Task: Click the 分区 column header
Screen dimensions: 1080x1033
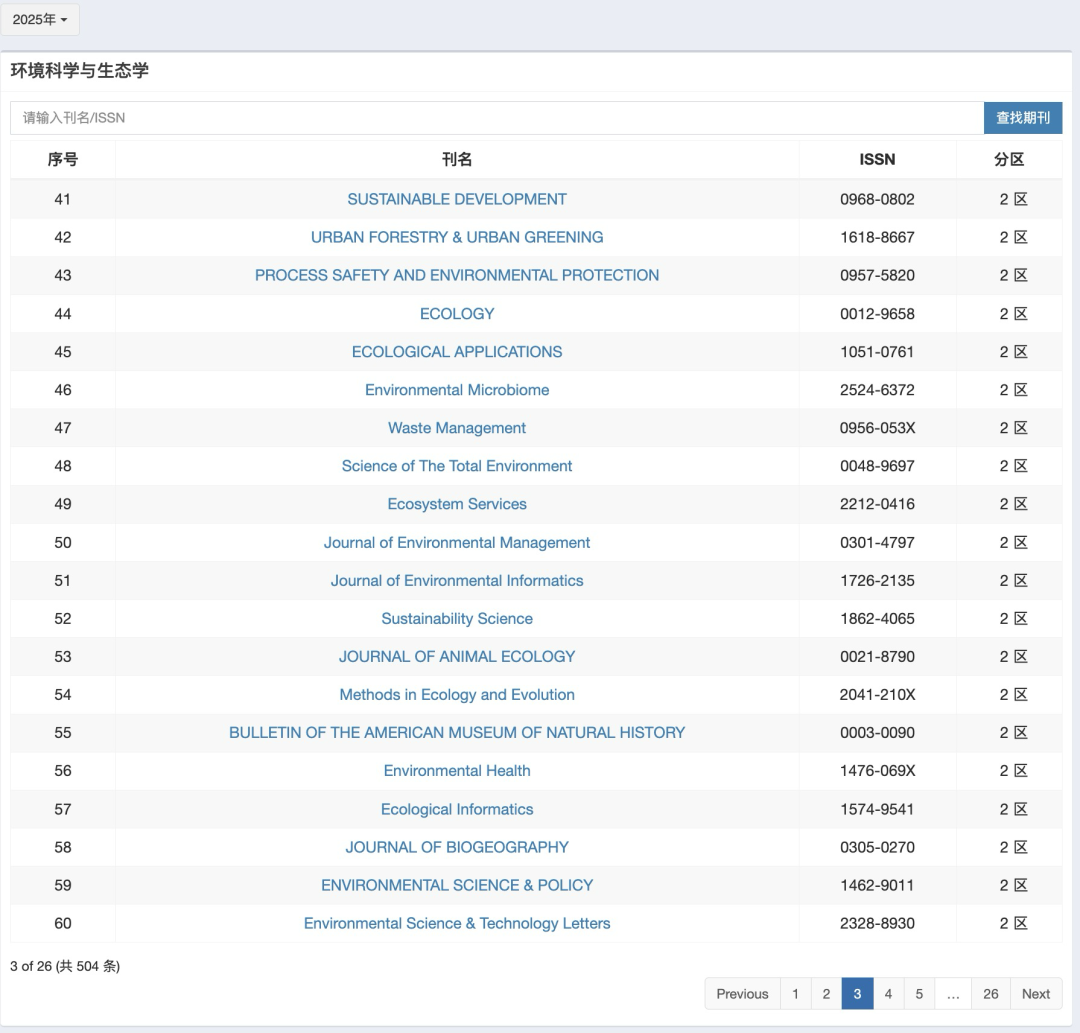Action: 1009,159
